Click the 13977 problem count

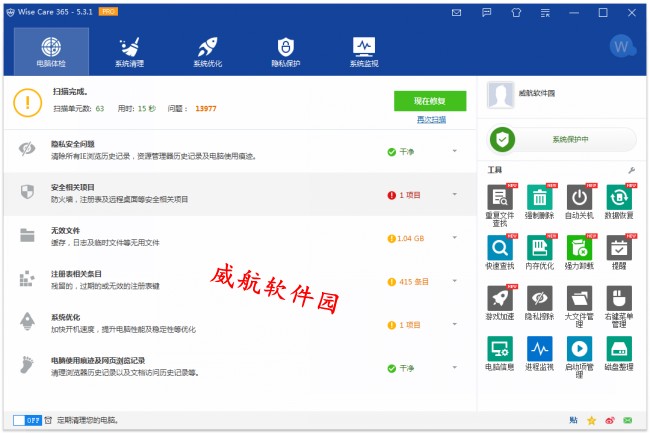click(206, 109)
